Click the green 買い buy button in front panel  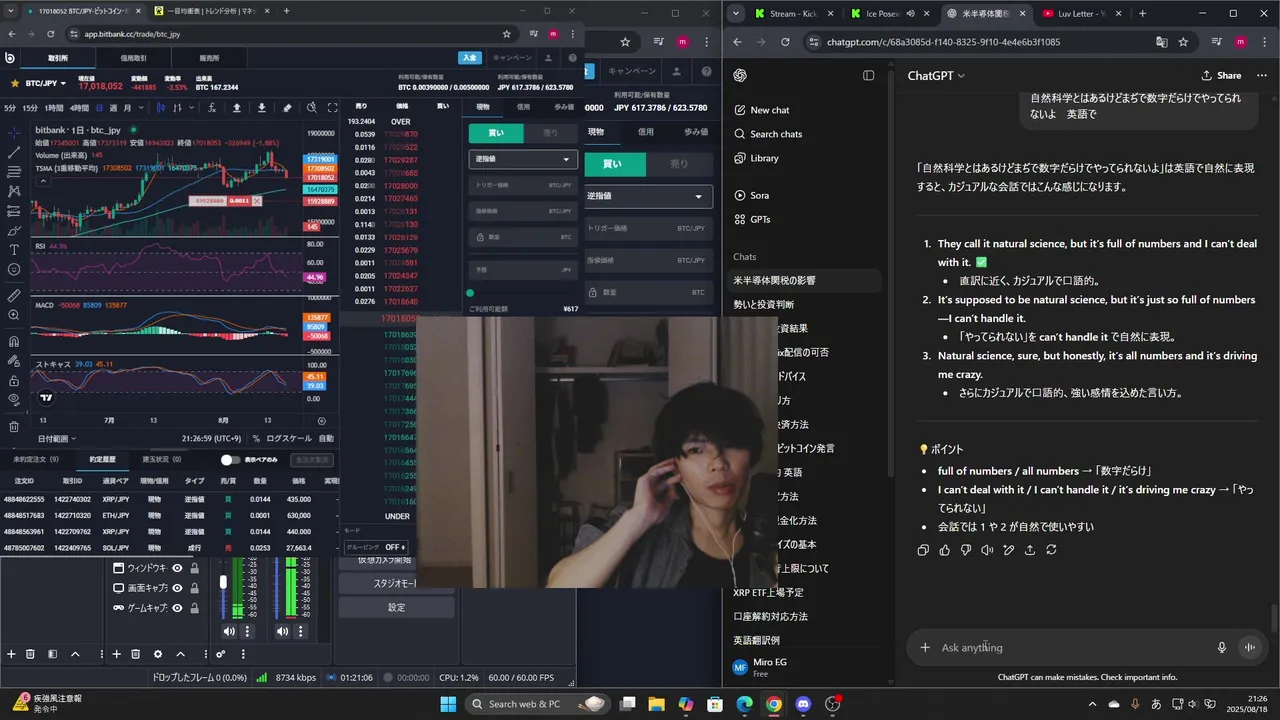click(496, 132)
